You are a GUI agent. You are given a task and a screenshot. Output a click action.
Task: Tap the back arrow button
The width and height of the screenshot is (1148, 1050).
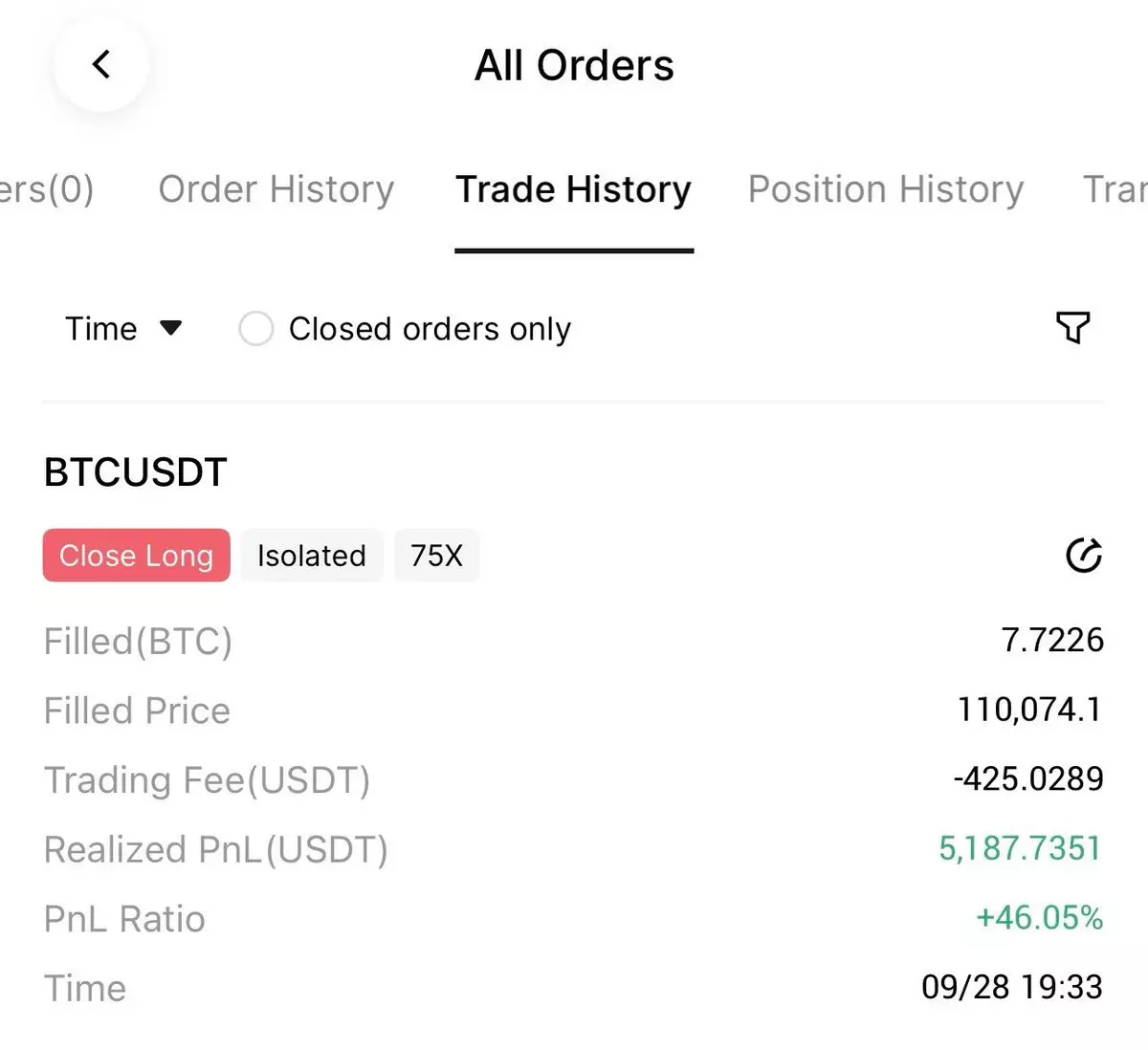pos(101,65)
